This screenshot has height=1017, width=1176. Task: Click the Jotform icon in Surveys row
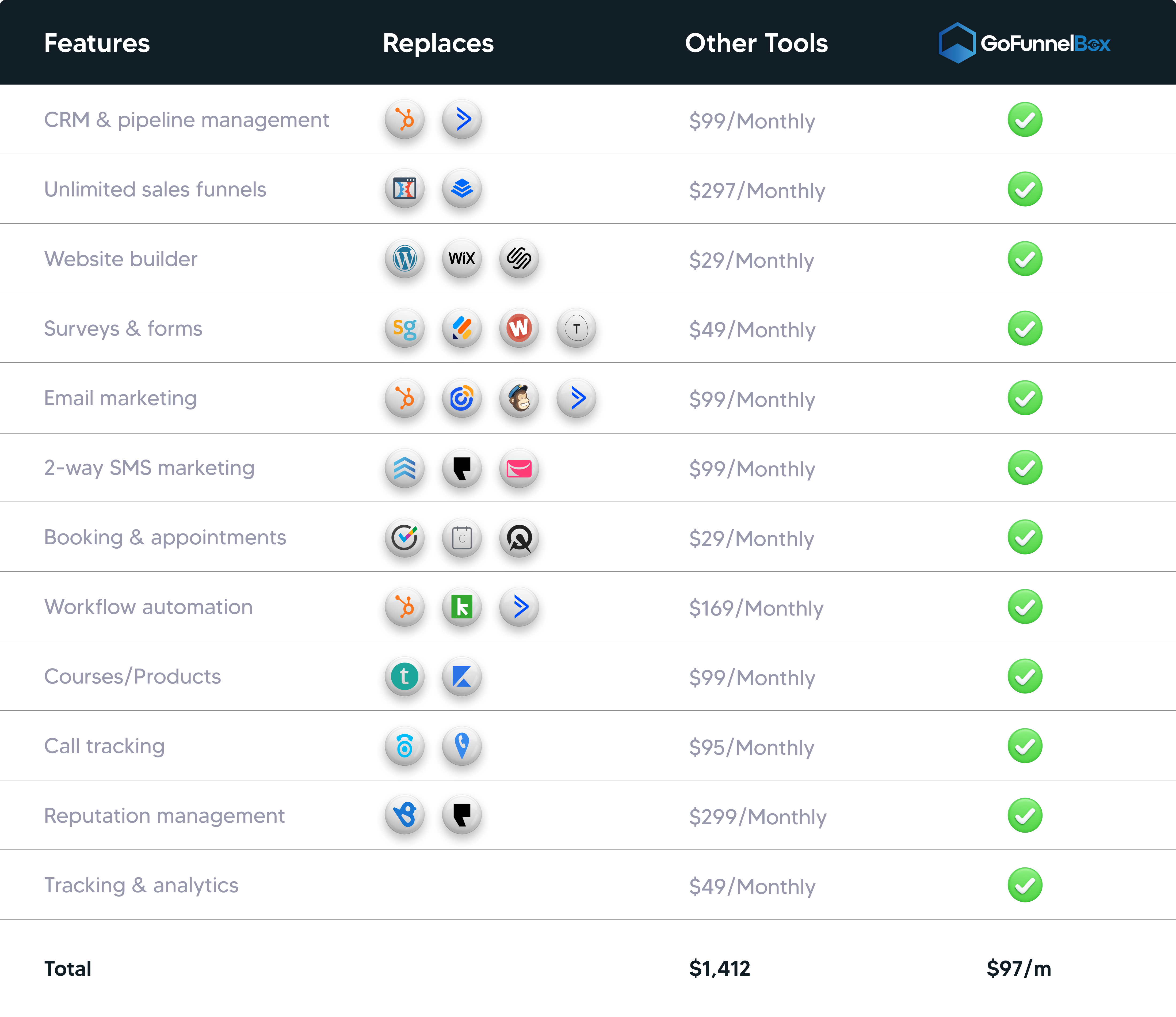coord(462,328)
